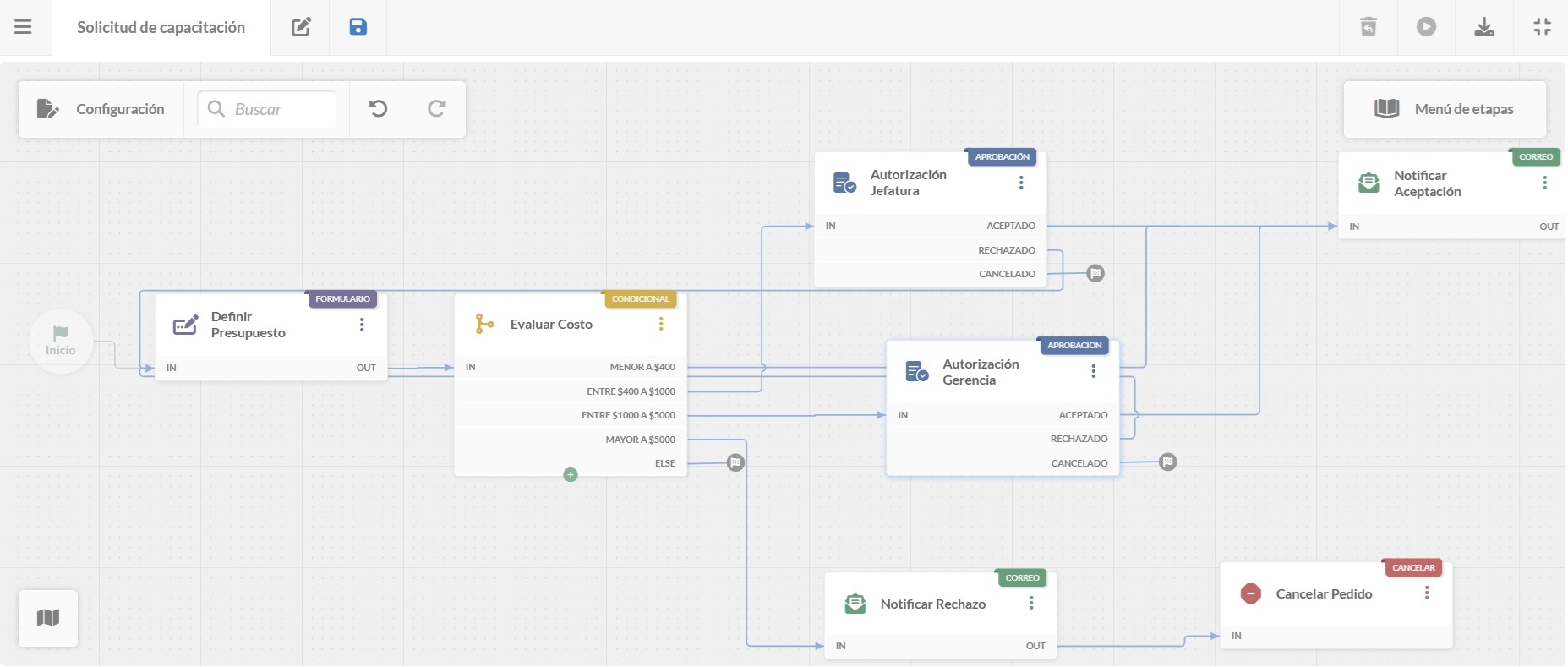The image size is (1568, 667).
Task: Click the CONDICIONAL tag badge
Action: pyautogui.click(x=640, y=299)
